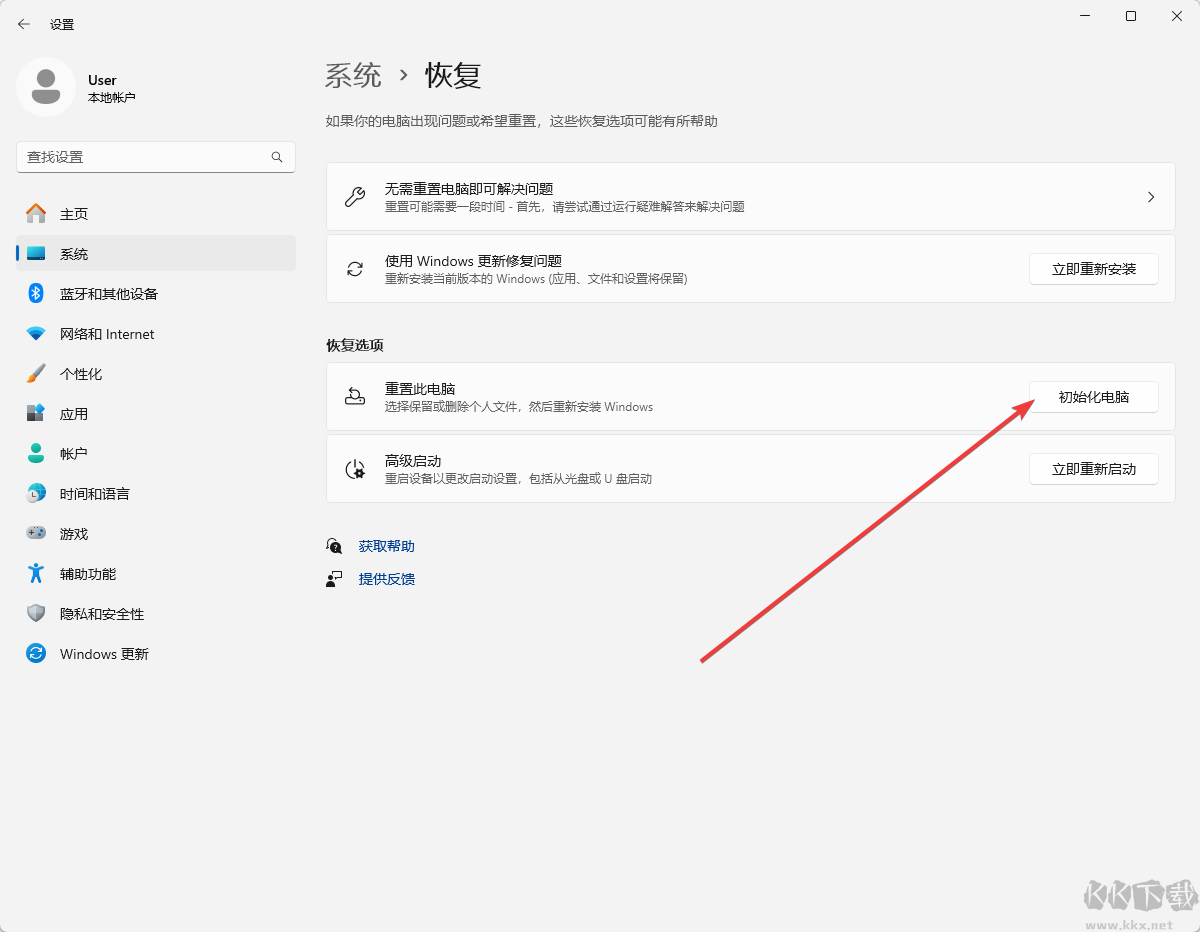Select Windows 更新 in the sidebar
The width and height of the screenshot is (1200, 932).
pyautogui.click(x=104, y=653)
